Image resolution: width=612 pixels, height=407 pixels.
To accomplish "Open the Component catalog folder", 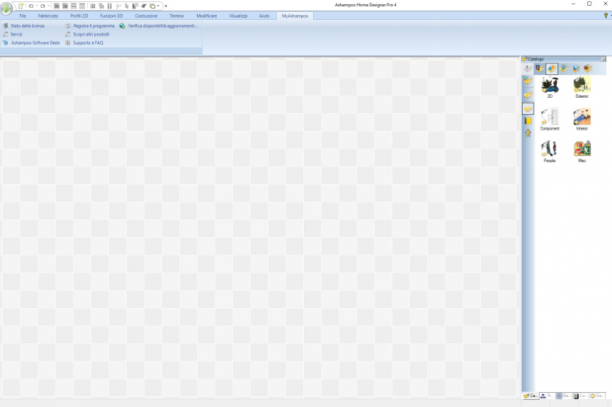I will click(x=550, y=119).
